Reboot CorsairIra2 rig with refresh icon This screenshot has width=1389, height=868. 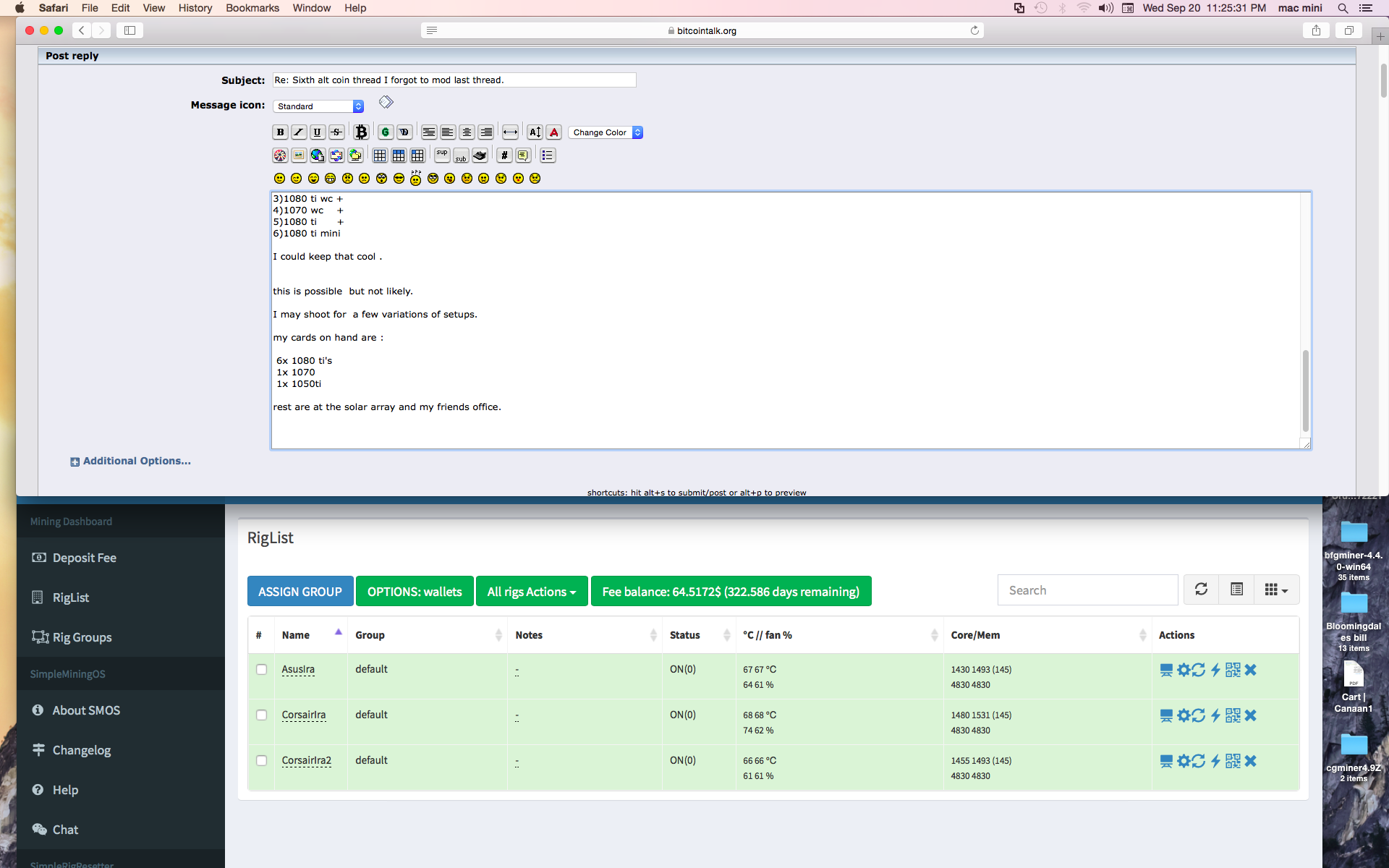(x=1199, y=761)
